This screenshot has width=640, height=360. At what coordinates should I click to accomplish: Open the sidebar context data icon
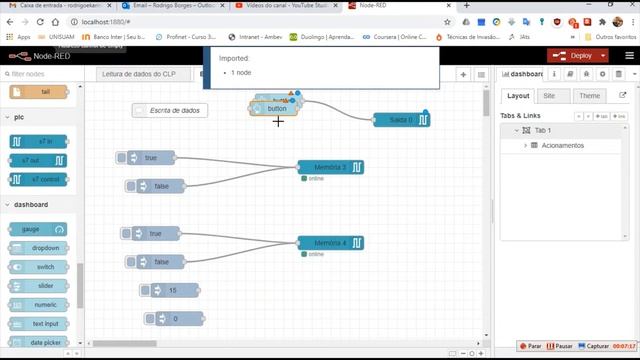[x=619, y=74]
